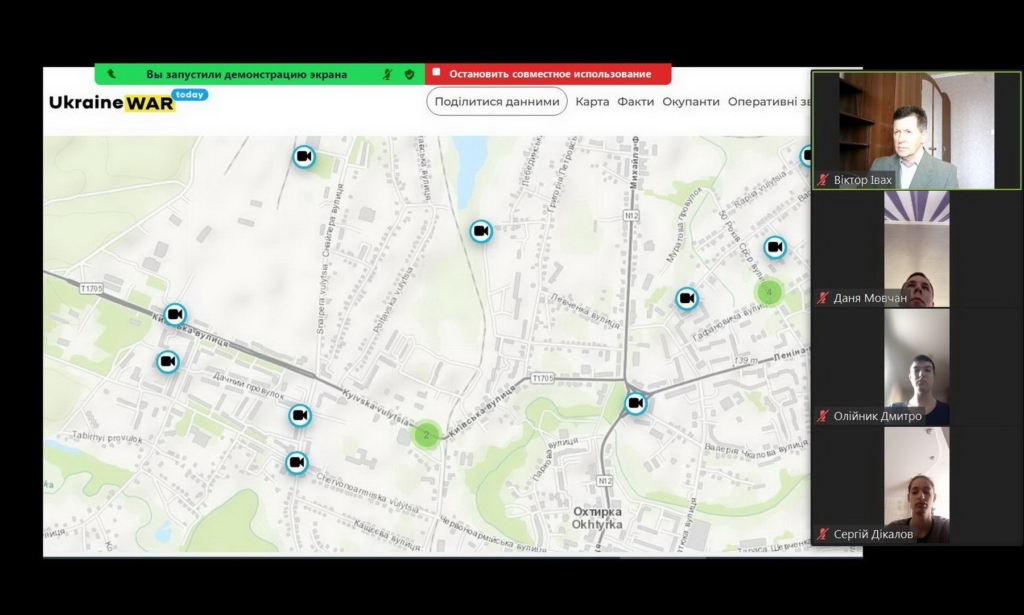Toggle the muted microphone in the sharing bar
Image resolution: width=1024 pixels, height=615 pixels.
pos(388,74)
